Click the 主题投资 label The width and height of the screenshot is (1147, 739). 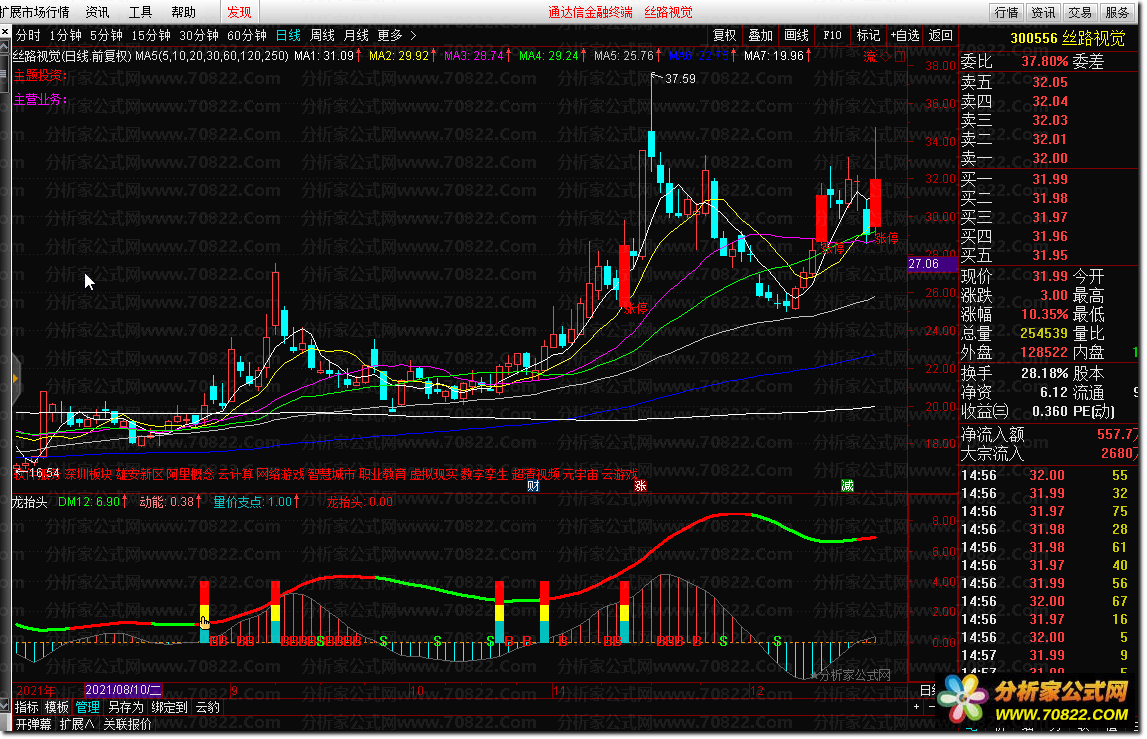(41, 75)
